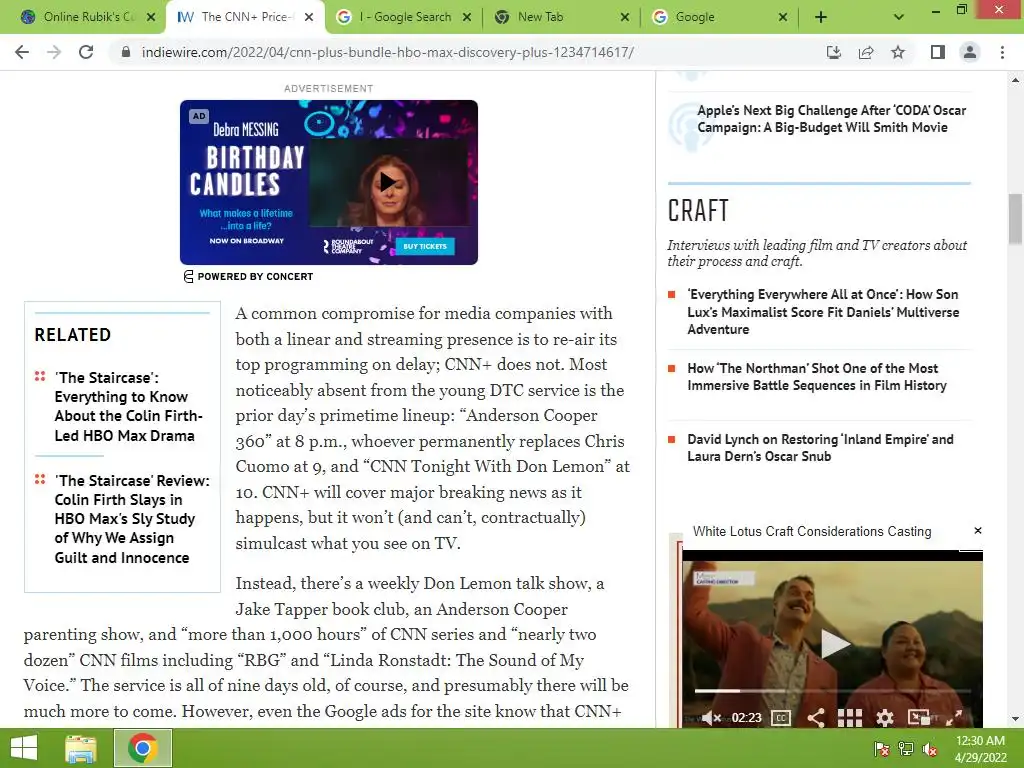
Task: Open File Explorer from taskbar
Action: pos(81,748)
